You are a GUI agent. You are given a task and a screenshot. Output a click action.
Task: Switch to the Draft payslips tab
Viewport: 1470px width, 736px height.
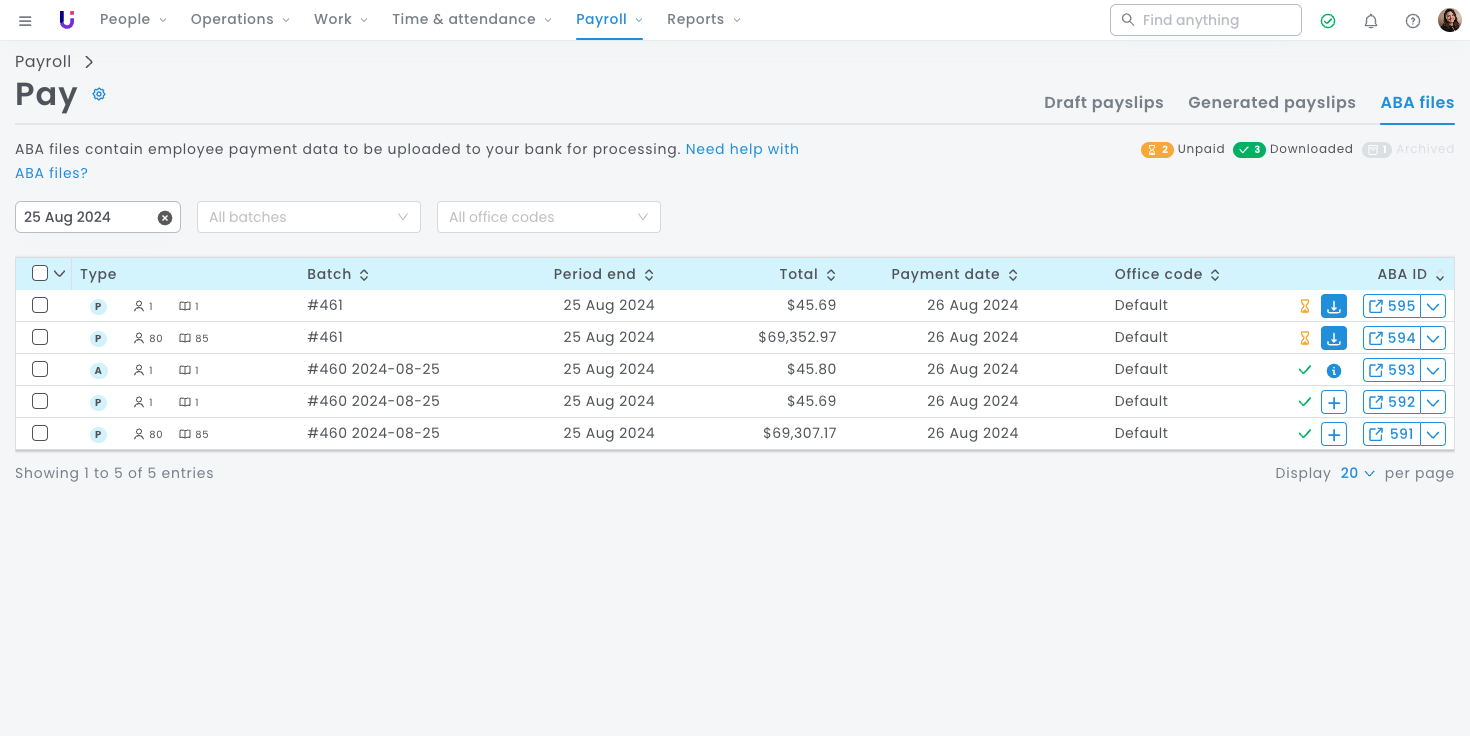(x=1103, y=103)
